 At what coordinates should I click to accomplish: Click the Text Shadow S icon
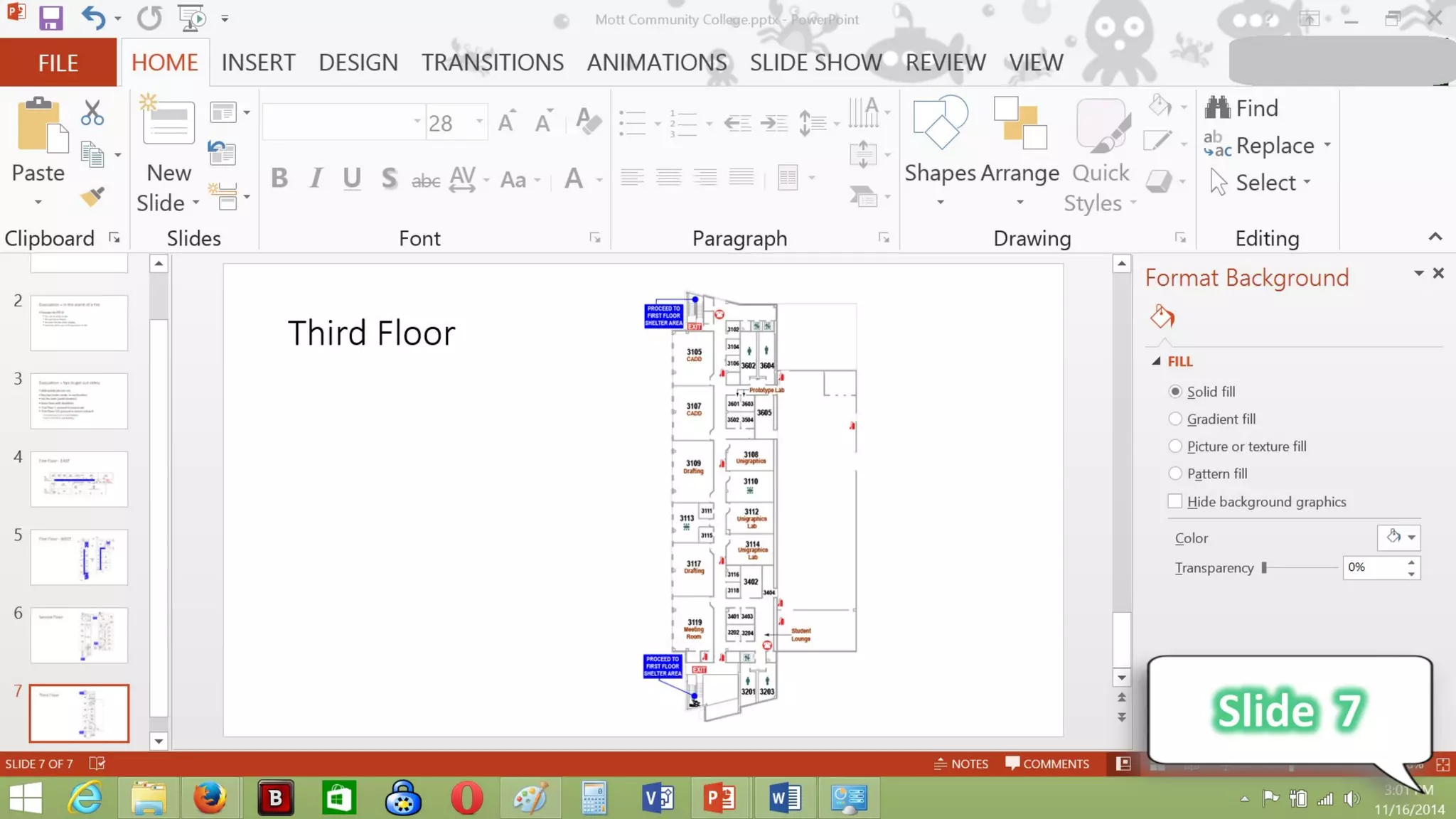(389, 178)
